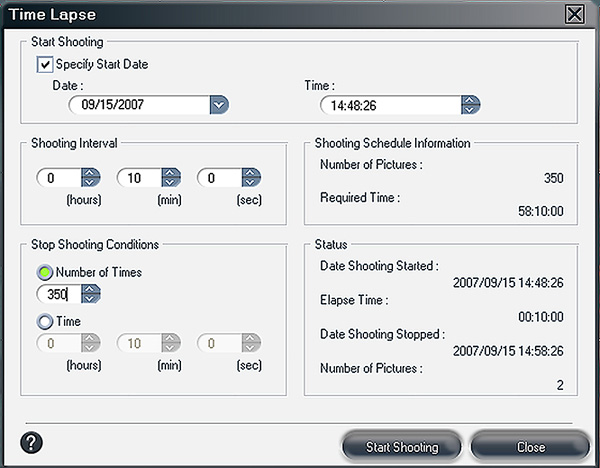
Task: Open the start Date dropdown calendar
Action: coord(219,104)
